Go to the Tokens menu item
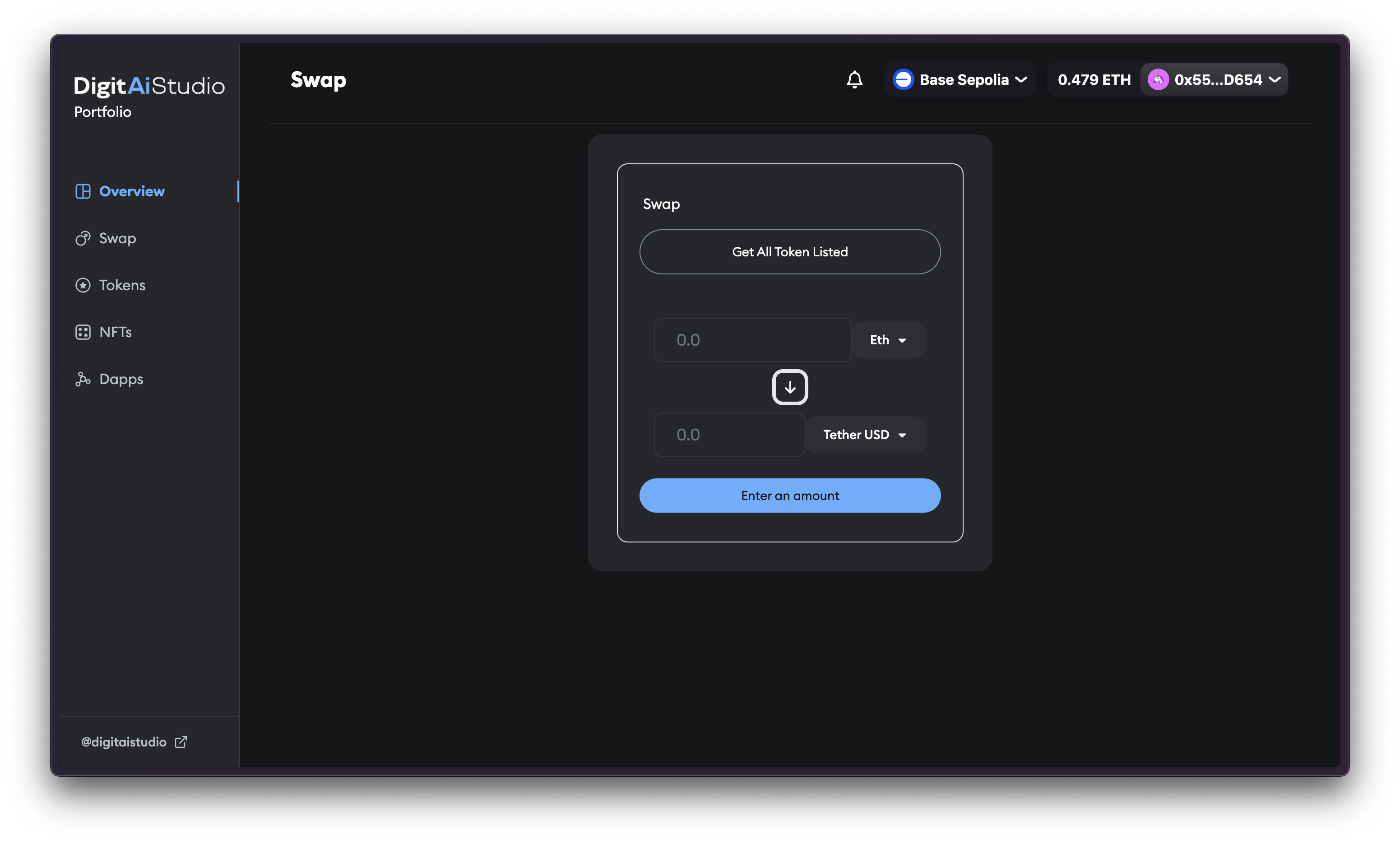Screen dimensions: 1400x843 point(122,285)
